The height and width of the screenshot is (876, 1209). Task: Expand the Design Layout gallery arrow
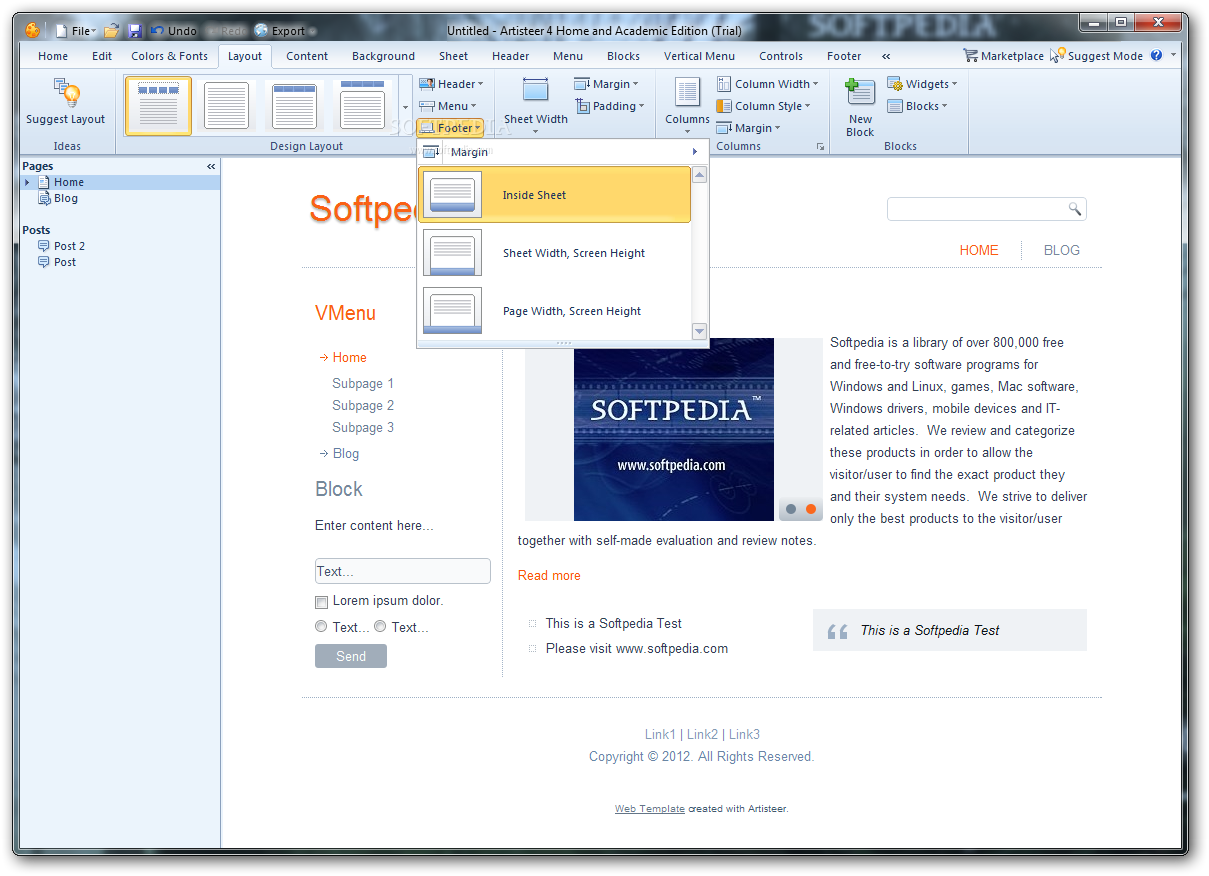click(405, 106)
